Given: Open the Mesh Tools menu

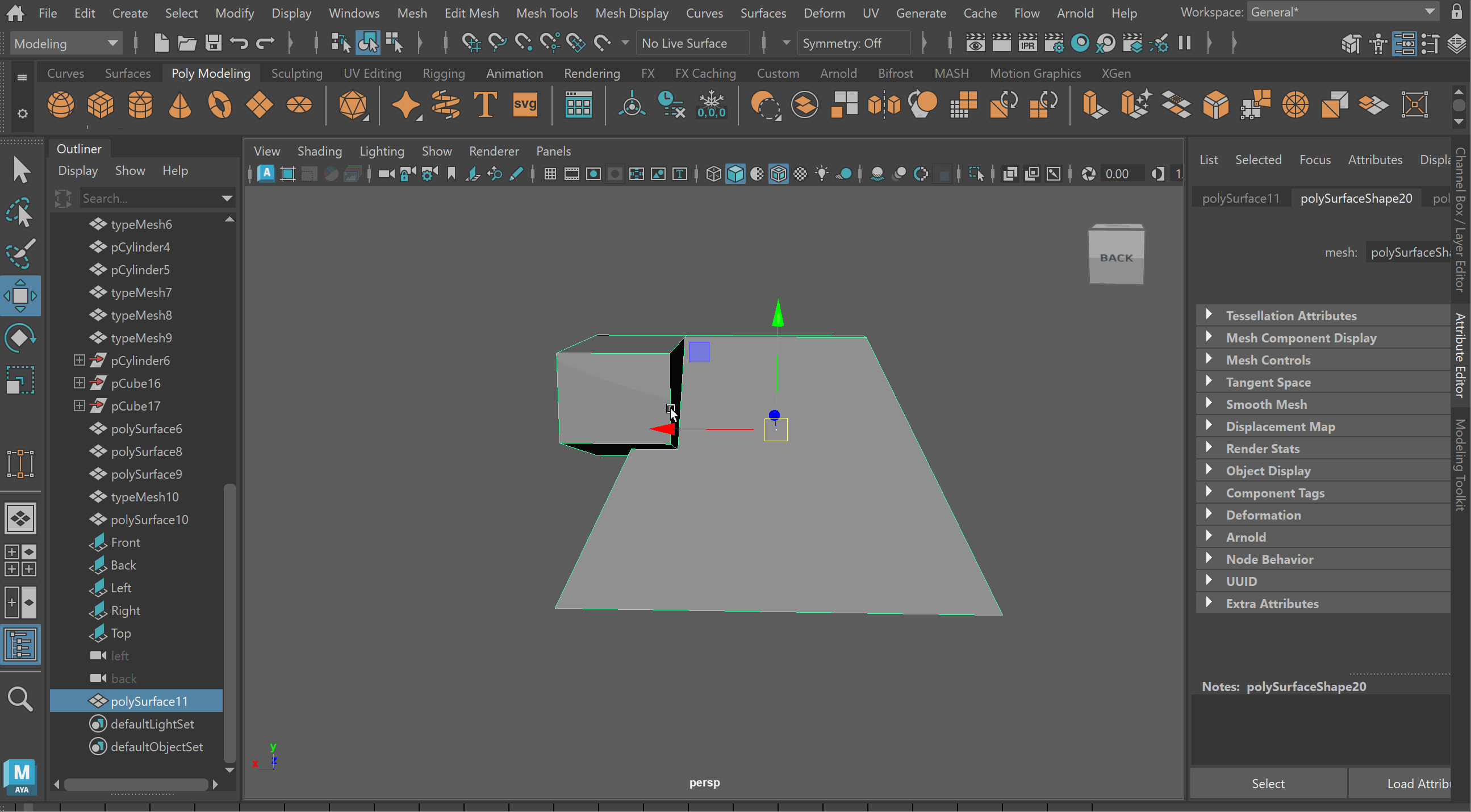Looking at the screenshot, I should (546, 12).
